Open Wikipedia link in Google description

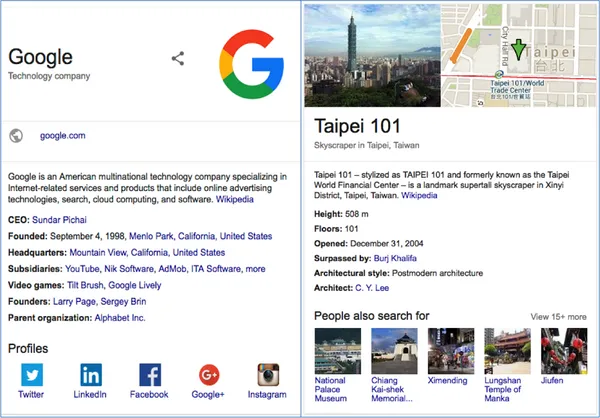235,199
